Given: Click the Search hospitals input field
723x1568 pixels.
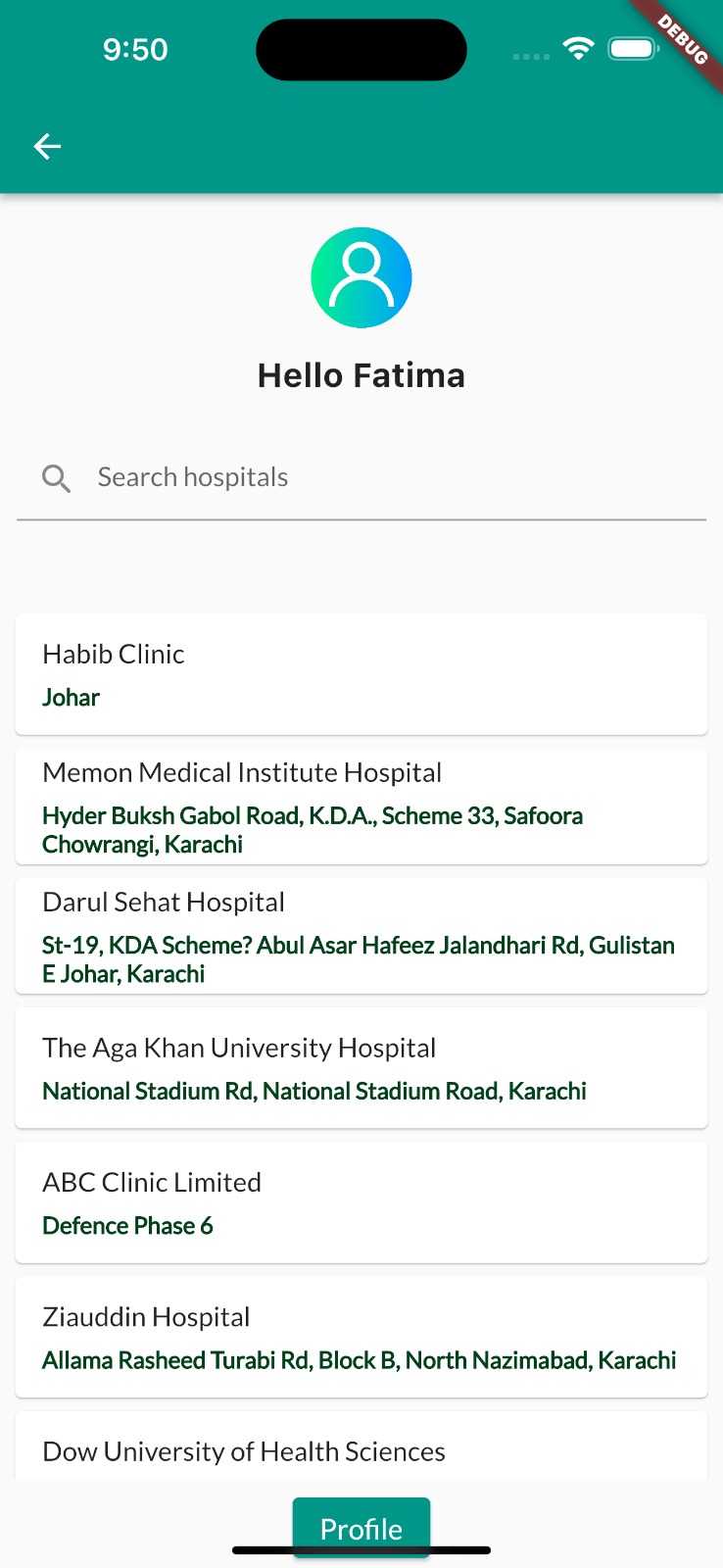Looking at the screenshot, I should coord(294,477).
